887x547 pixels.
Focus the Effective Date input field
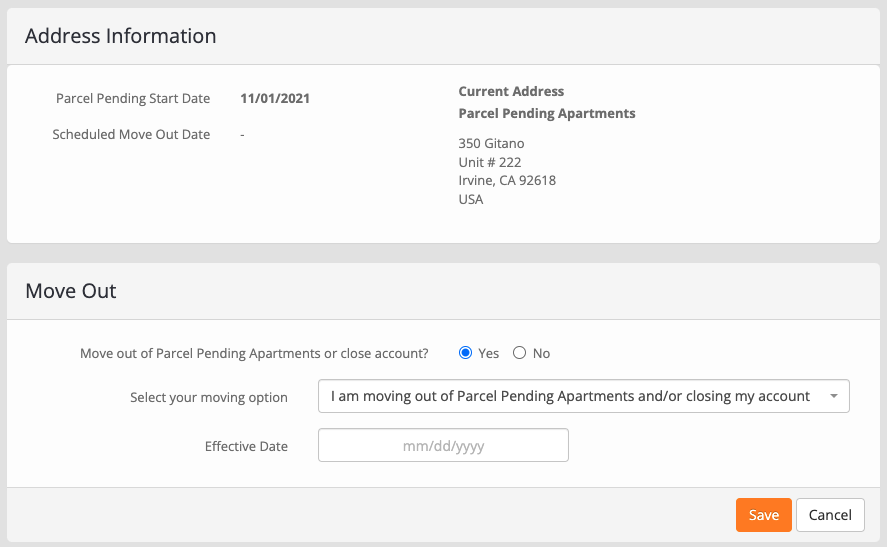443,445
